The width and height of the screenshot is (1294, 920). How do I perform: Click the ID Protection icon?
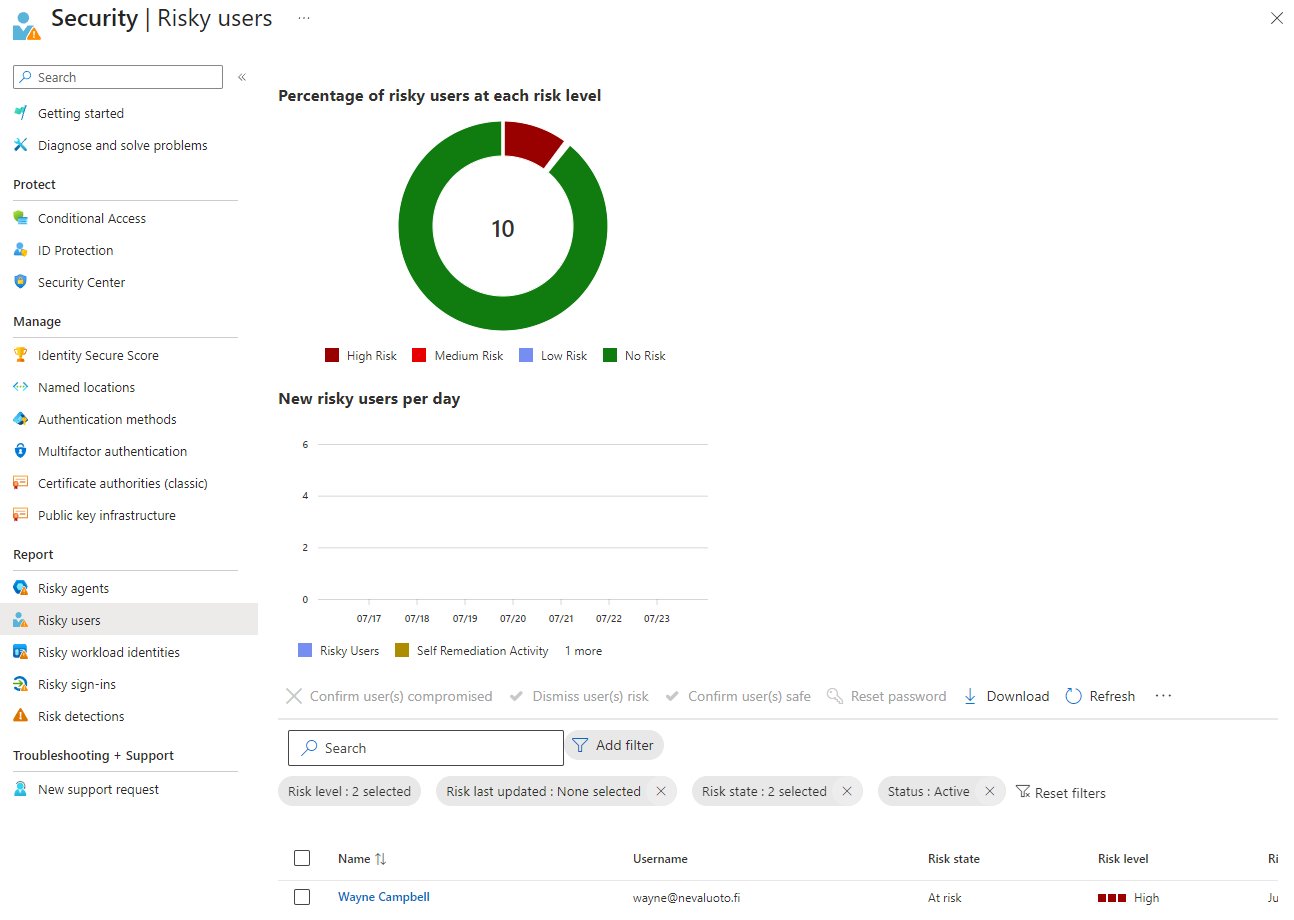click(21, 250)
